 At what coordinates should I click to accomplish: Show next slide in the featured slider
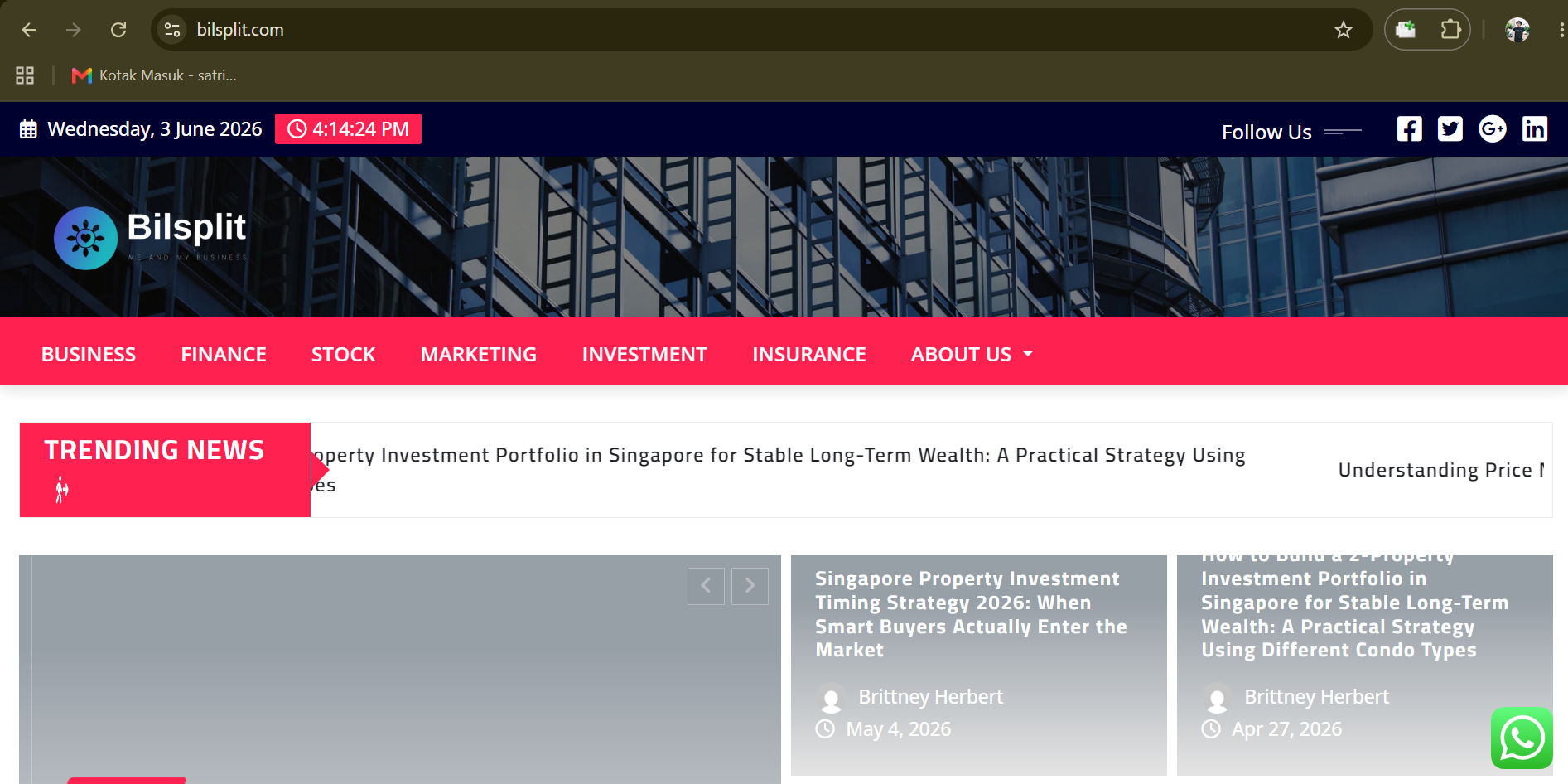pyautogui.click(x=750, y=586)
